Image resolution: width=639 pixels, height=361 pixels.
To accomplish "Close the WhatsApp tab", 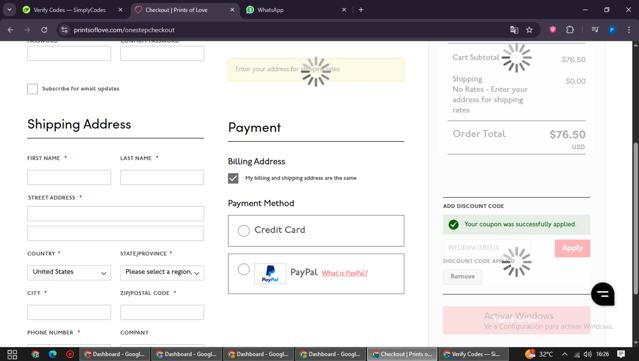I will coord(344,10).
